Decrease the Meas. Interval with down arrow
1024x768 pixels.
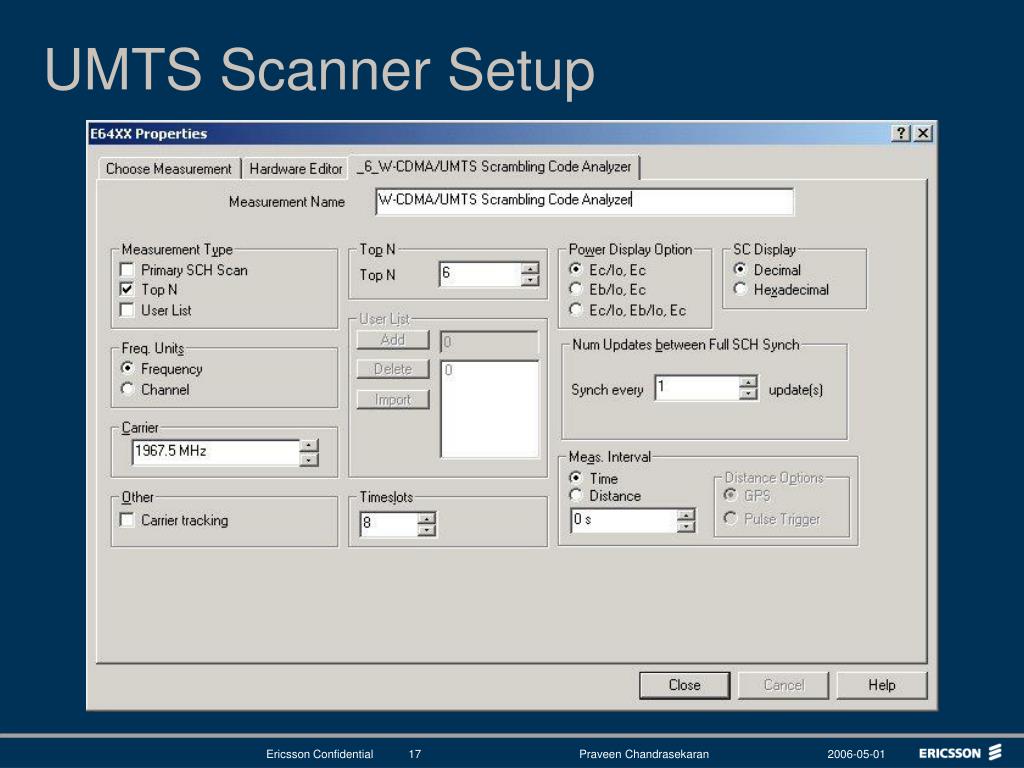(686, 527)
